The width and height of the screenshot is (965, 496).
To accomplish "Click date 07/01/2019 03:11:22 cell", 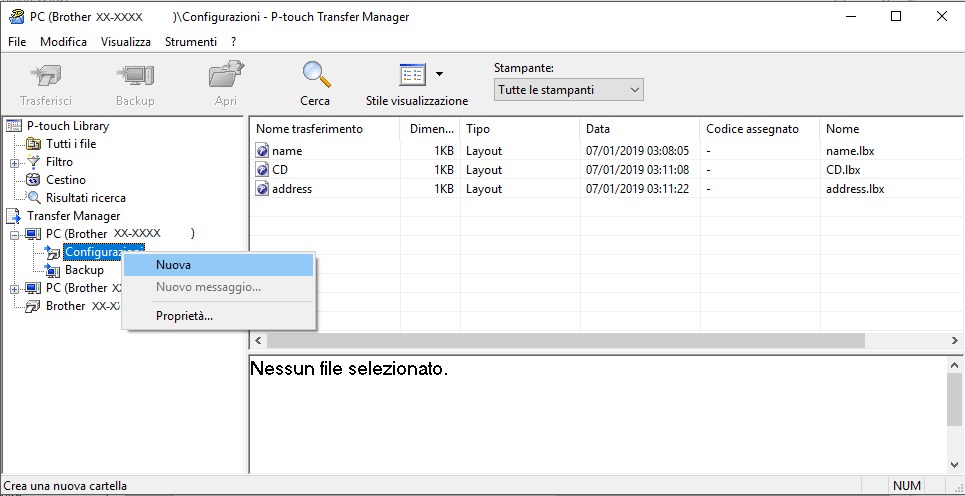I will pyautogui.click(x=637, y=189).
